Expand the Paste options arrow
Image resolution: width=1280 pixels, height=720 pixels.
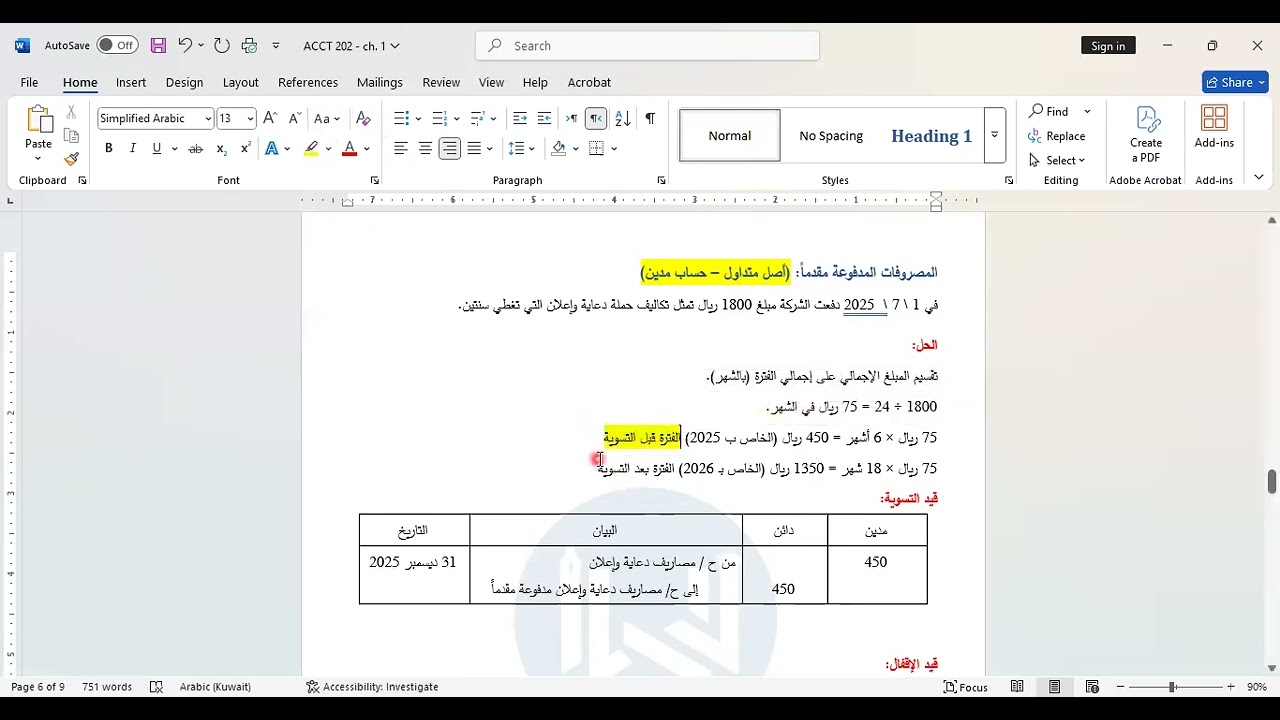tap(39, 159)
